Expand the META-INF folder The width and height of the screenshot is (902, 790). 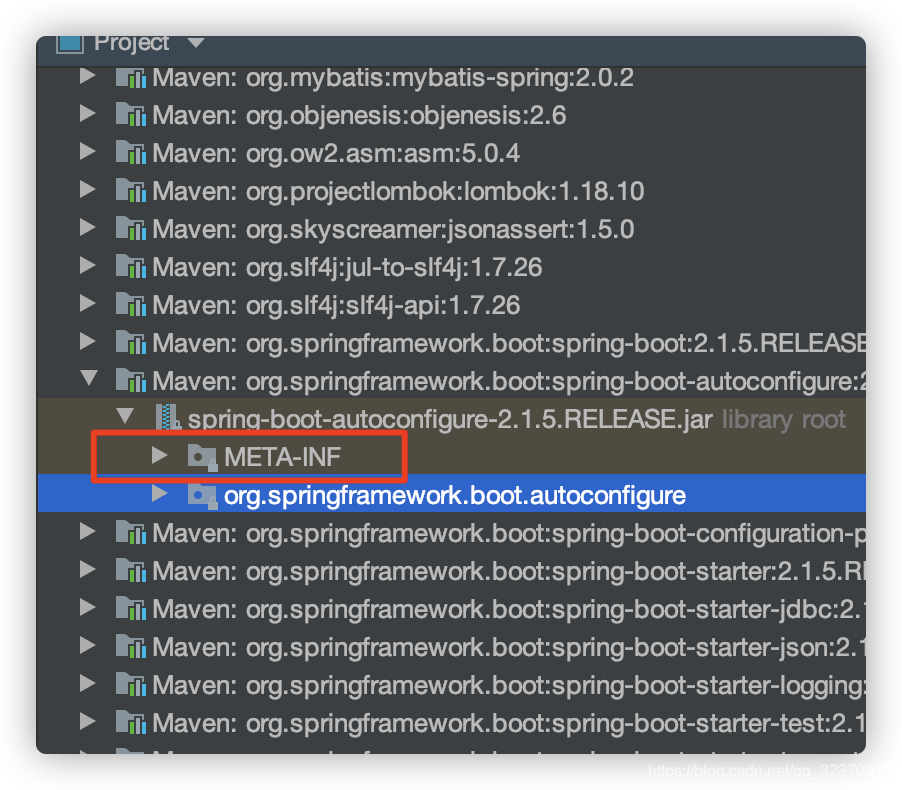[159, 456]
